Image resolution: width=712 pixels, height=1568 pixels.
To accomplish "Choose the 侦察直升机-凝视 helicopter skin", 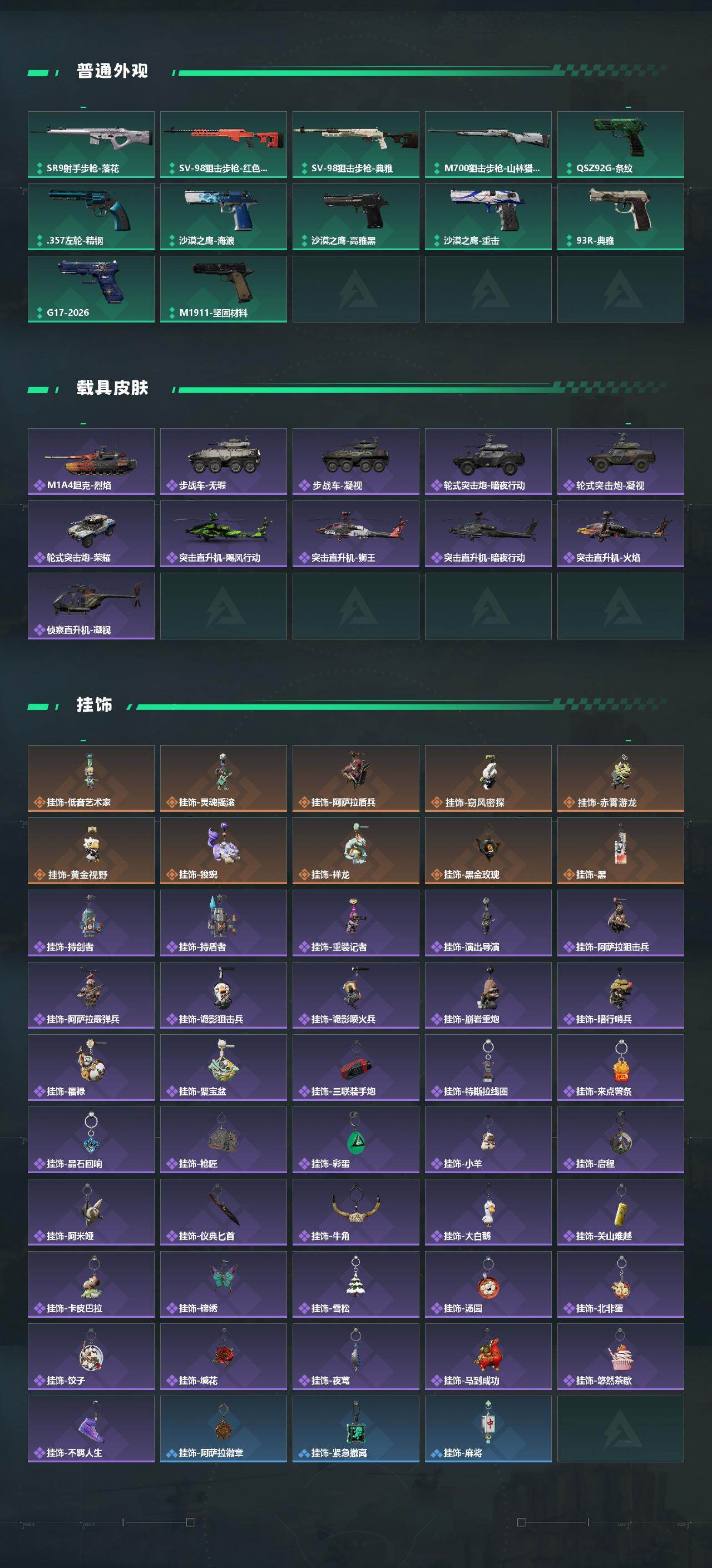I will 91,606.
